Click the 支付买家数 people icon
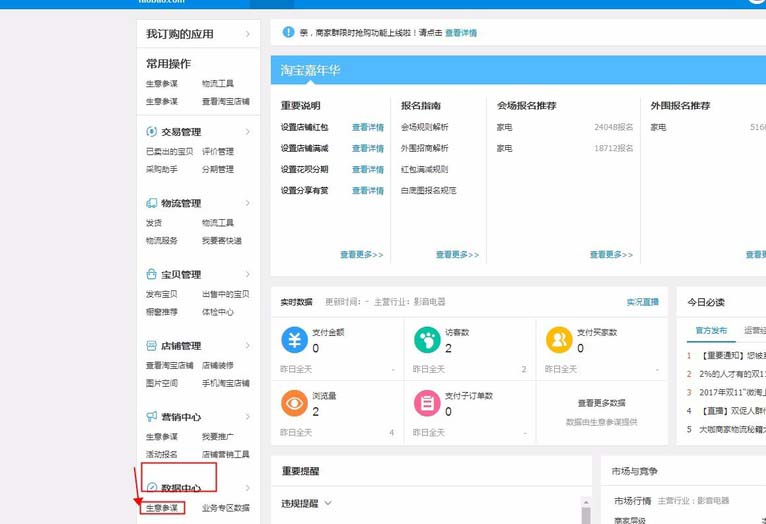This screenshot has width=766, height=524. click(559, 340)
